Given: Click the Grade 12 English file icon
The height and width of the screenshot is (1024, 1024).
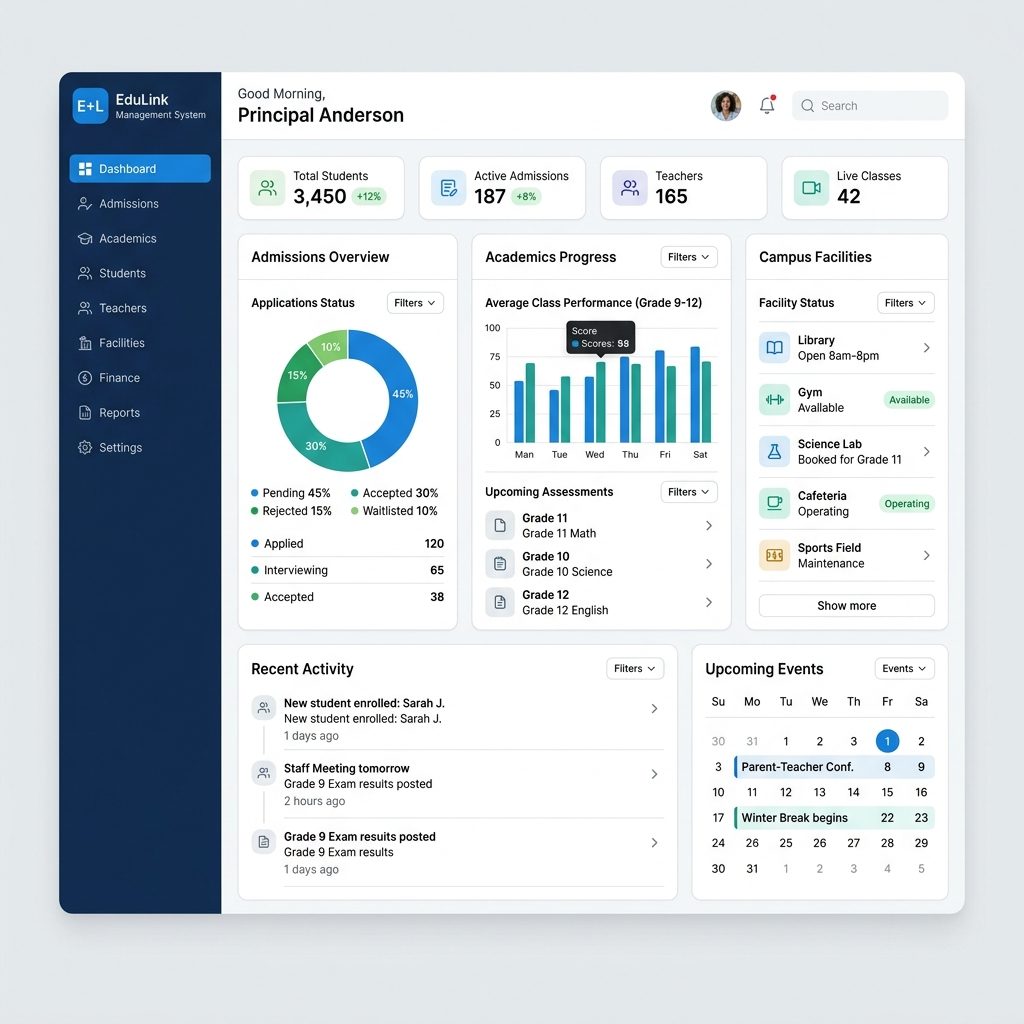Looking at the screenshot, I should click(x=500, y=602).
